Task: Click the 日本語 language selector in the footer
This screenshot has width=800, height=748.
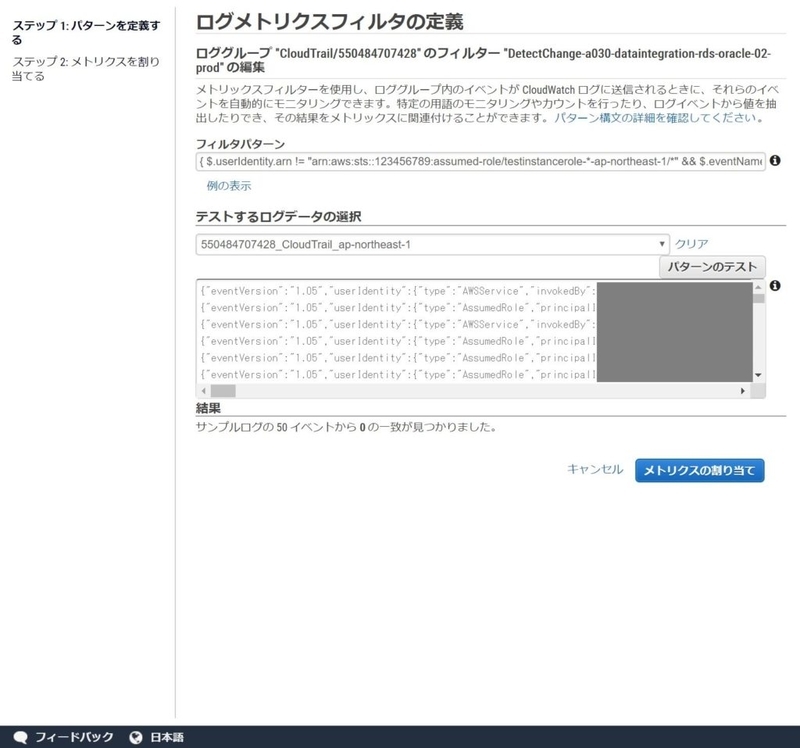Action: point(167,737)
